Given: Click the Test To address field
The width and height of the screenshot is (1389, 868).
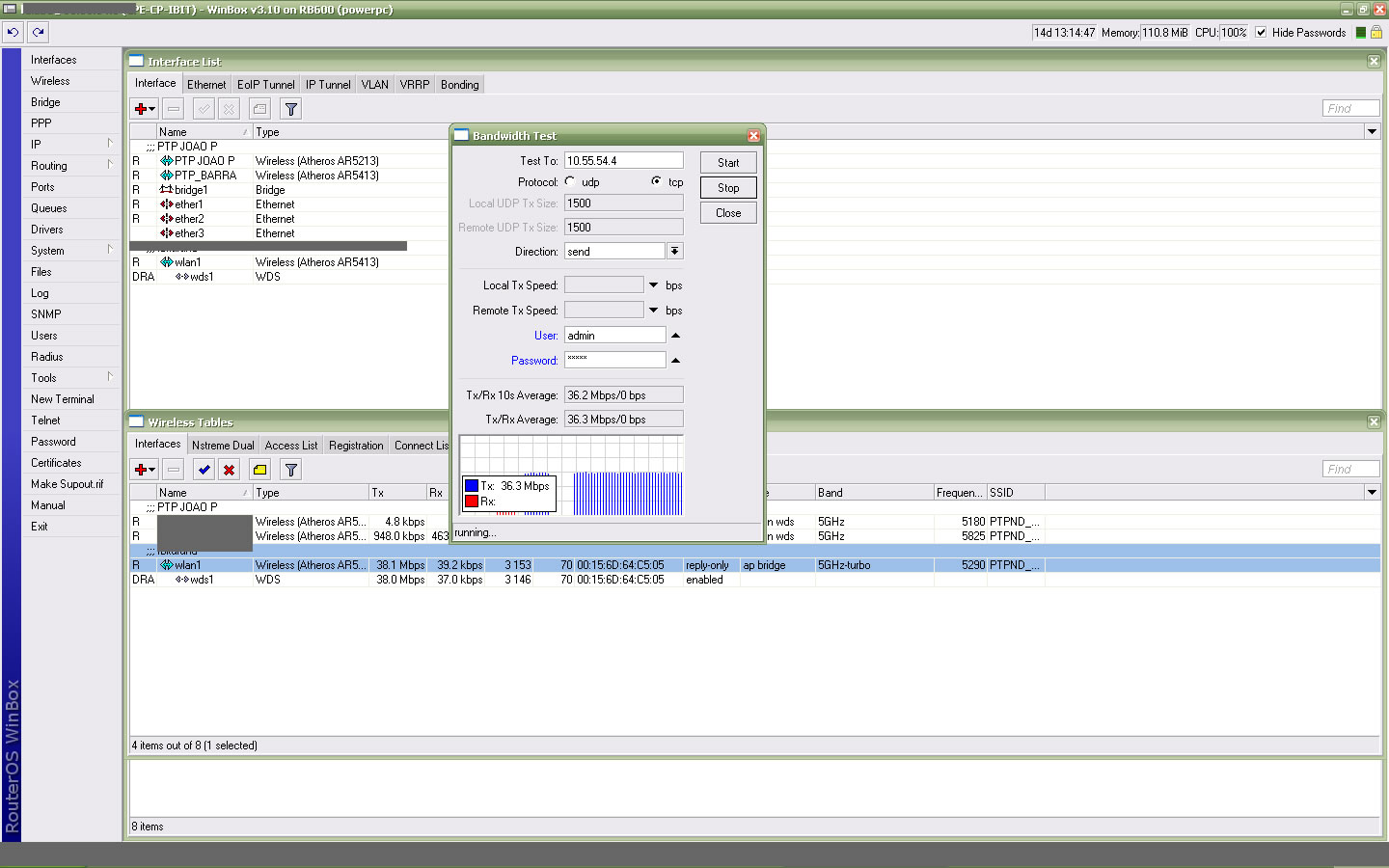Looking at the screenshot, I should (623, 161).
